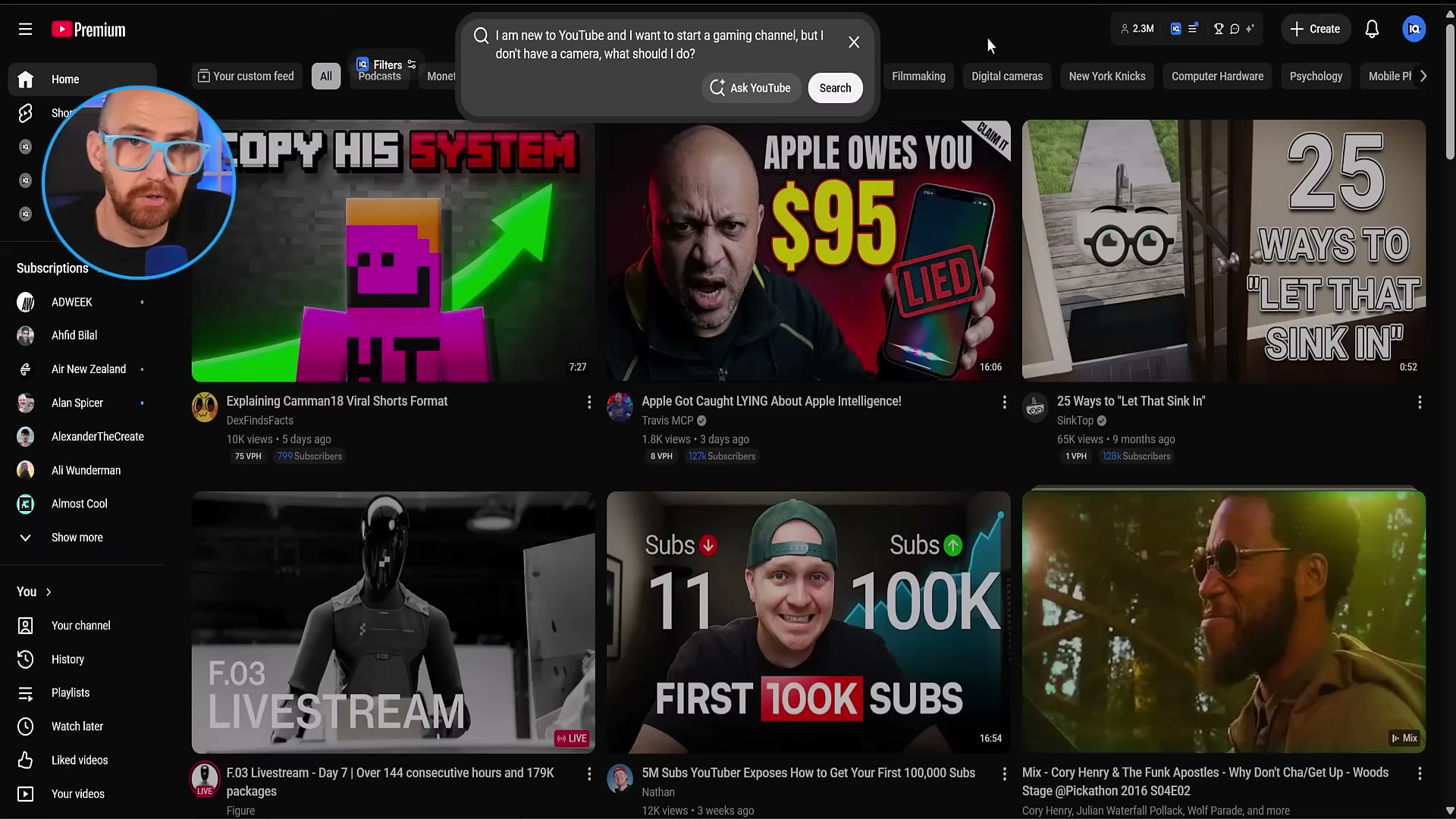1456x819 pixels.
Task: Click the Shorts icon in sidebar
Action: (25, 113)
